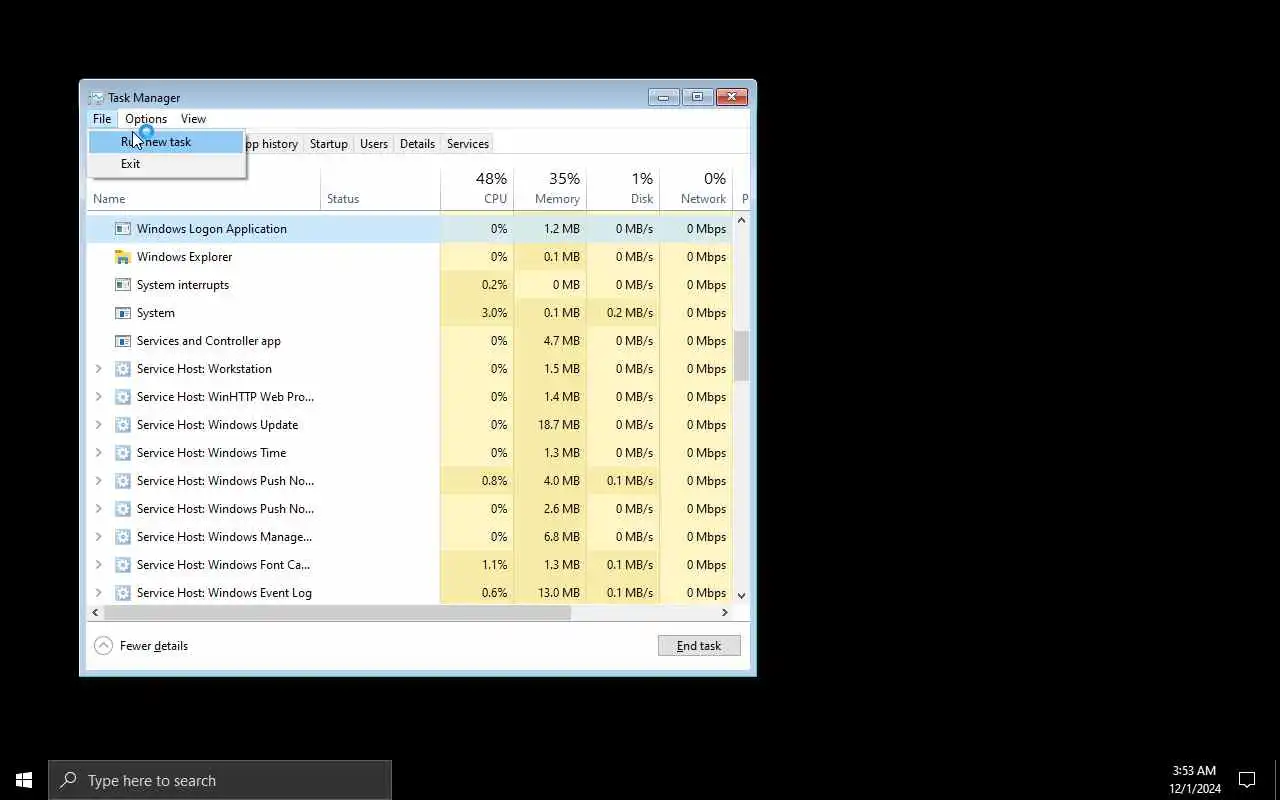Screen dimensions: 1280x800
Task: Sort processes by Network column
Action: pos(696,190)
